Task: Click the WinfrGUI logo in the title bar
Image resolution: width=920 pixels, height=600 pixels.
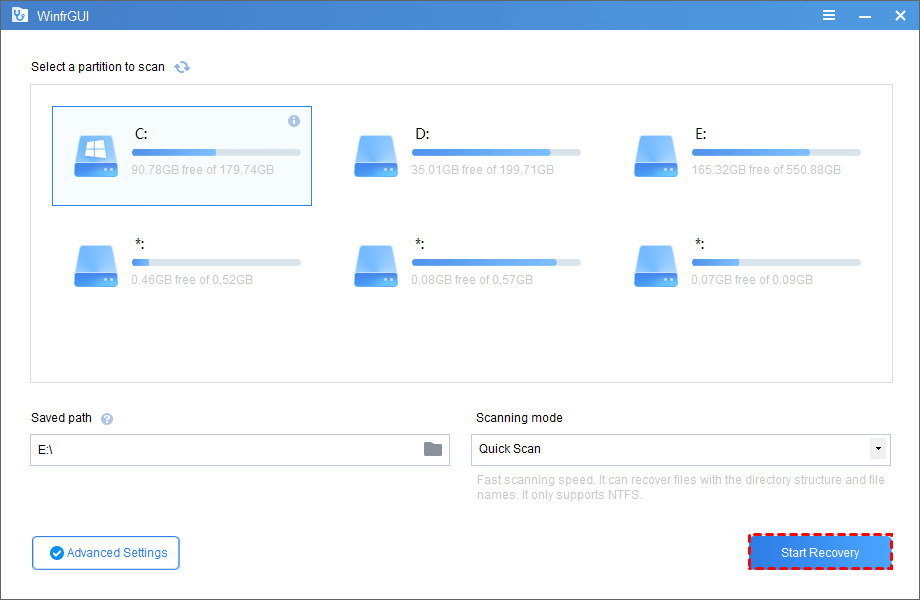Action: tap(19, 15)
